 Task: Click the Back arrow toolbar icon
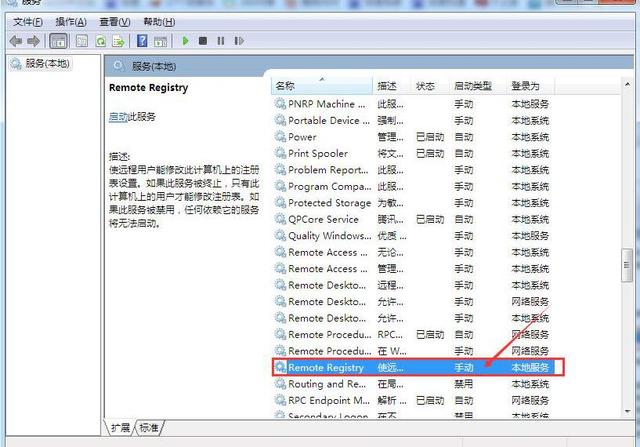click(16, 41)
